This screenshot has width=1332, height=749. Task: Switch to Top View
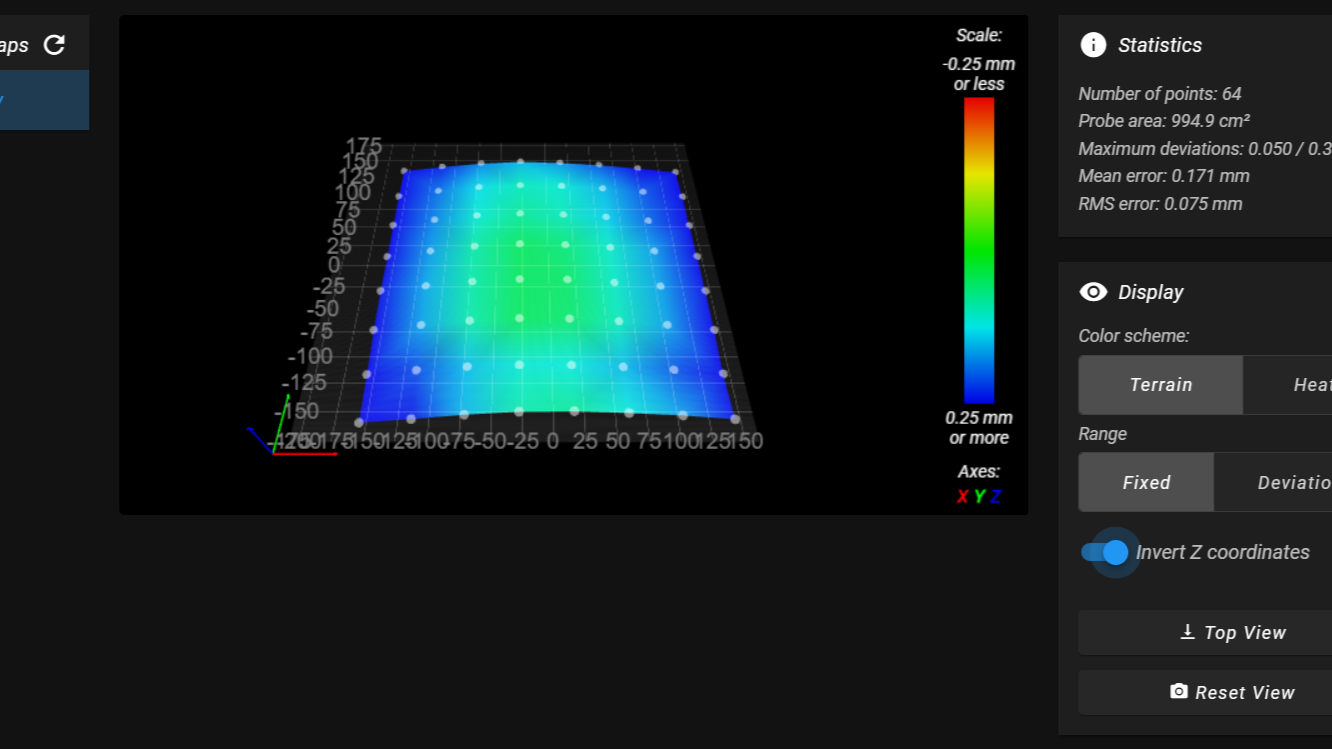pos(1205,632)
